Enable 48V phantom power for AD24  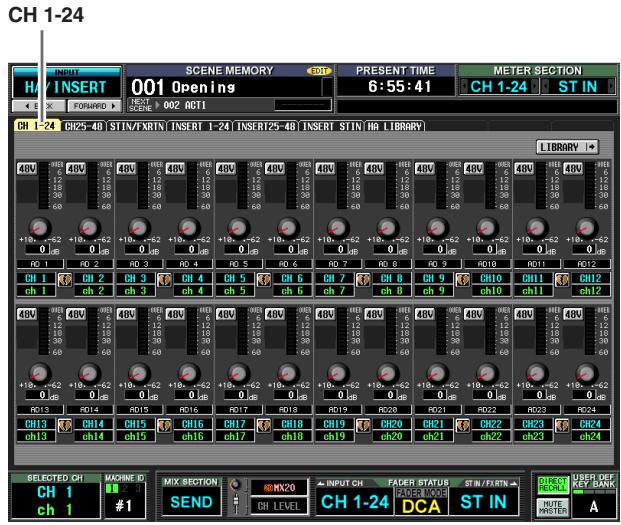[x=573, y=314]
